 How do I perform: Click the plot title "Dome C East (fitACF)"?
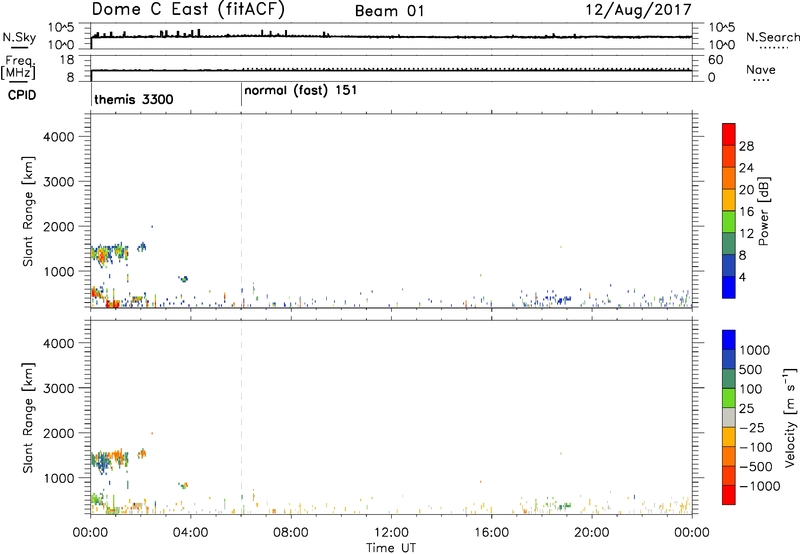tap(188, 9)
